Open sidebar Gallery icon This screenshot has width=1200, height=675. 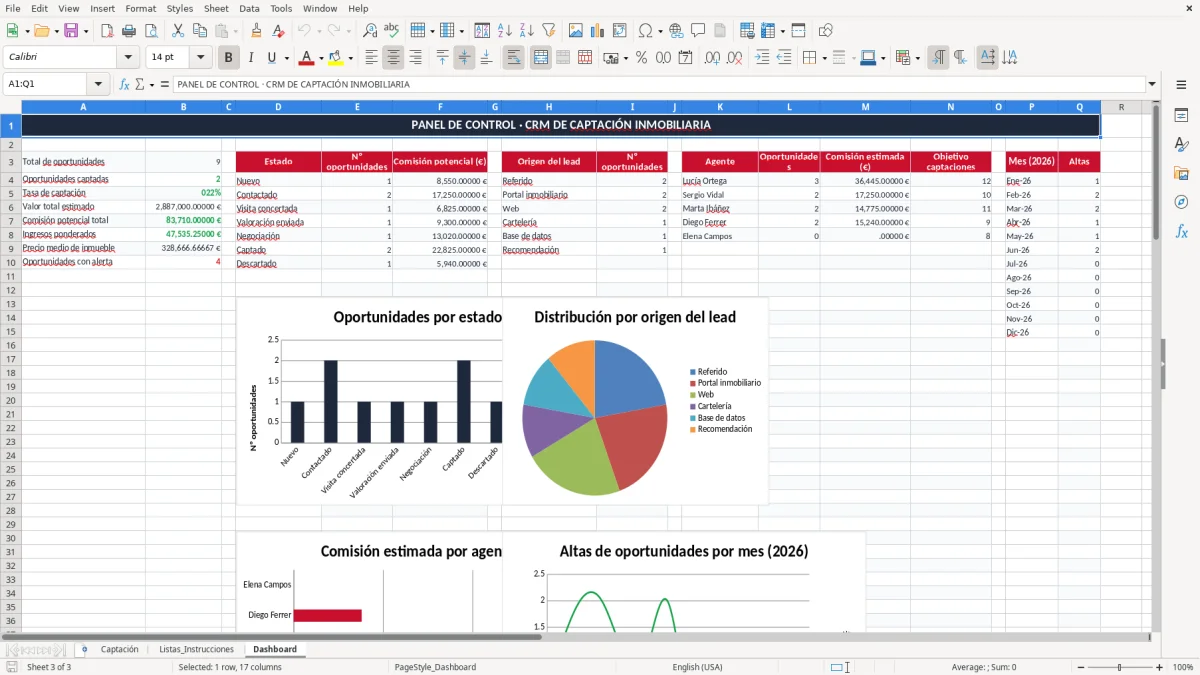[1181, 173]
